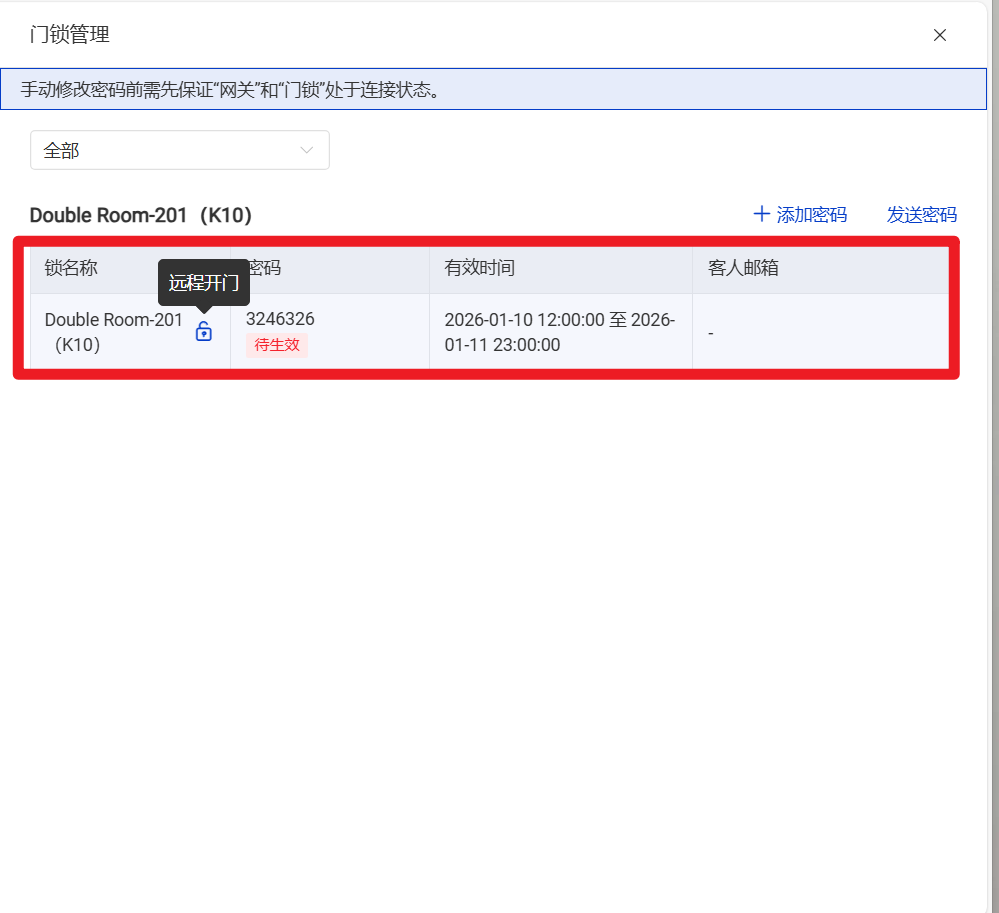Image resolution: width=999 pixels, height=913 pixels.
Task: Select the validity time range cell
Action: click(559, 332)
